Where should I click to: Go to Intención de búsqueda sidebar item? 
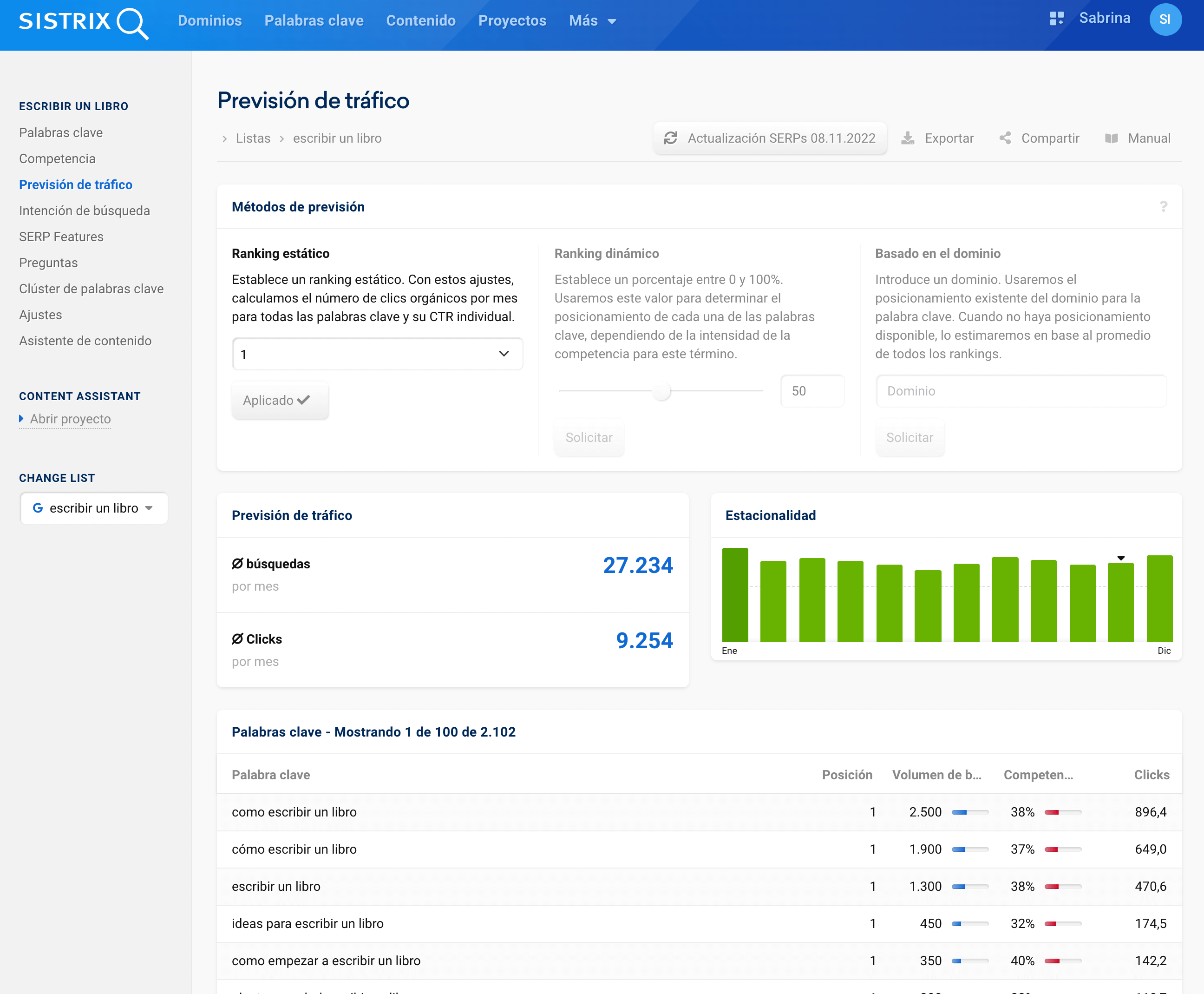pos(84,211)
